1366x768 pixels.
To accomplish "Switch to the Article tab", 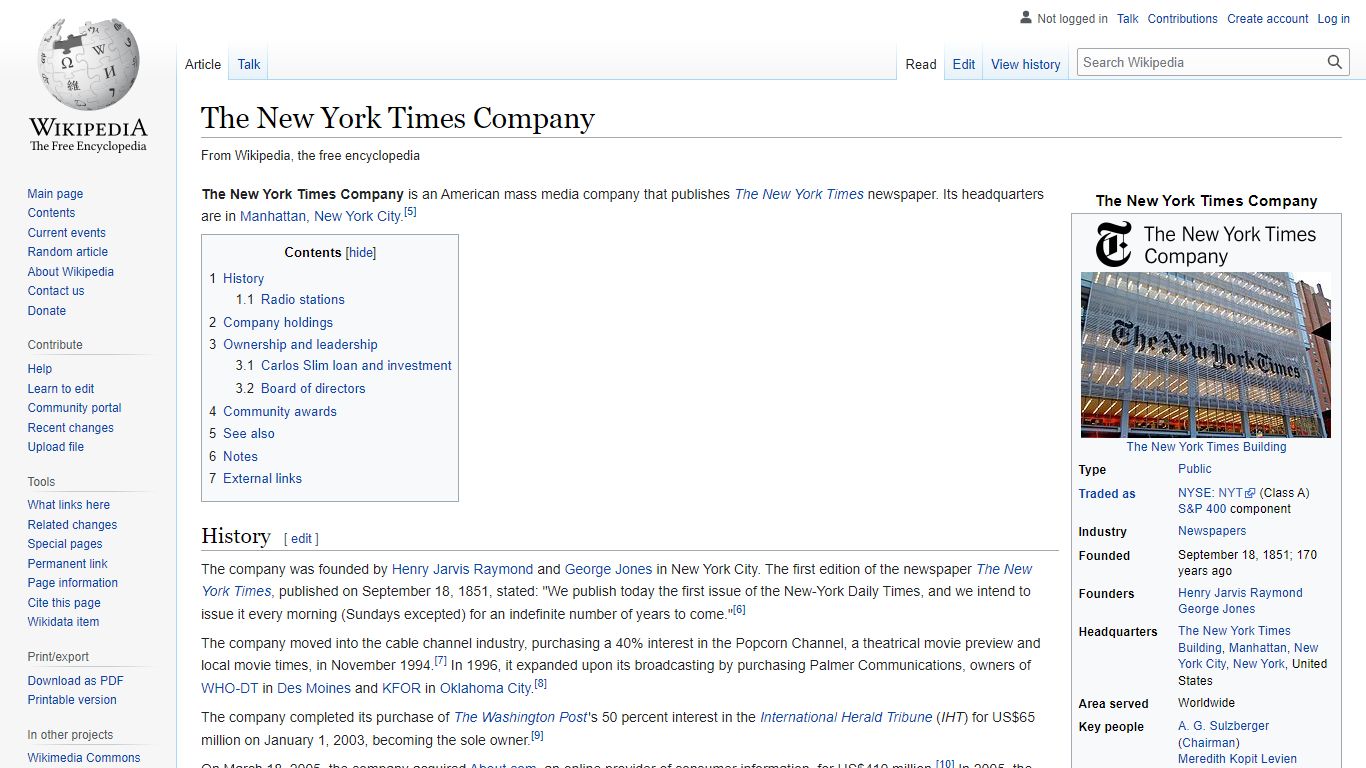I will pos(203,64).
